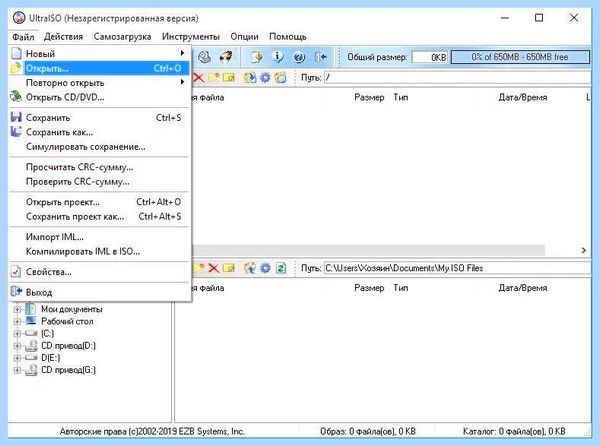Screen dimensions: 600x446
Task: Click the icon beside Сохранить как
Action: 16,132
